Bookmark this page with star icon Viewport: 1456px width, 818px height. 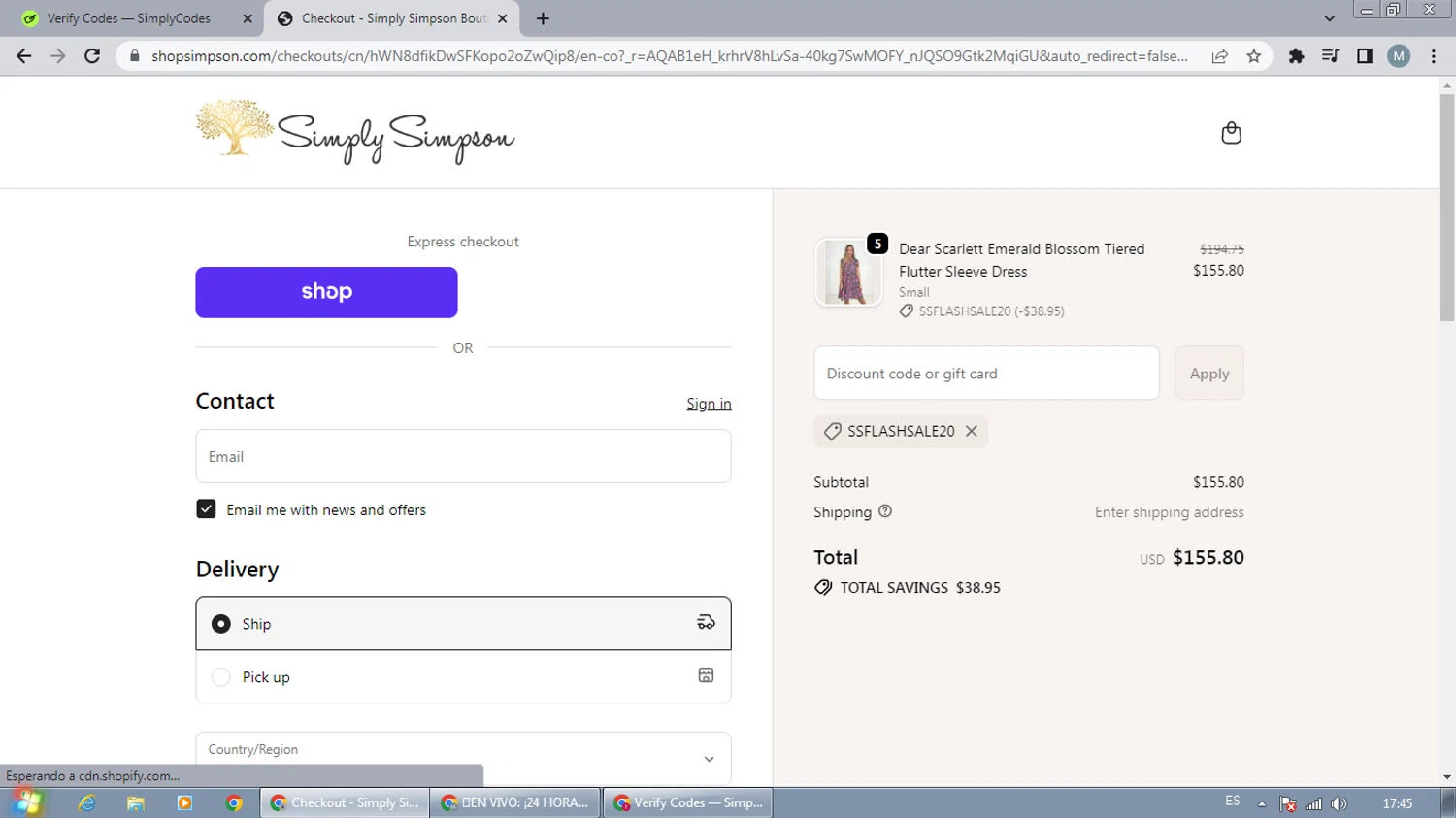pos(1254,56)
